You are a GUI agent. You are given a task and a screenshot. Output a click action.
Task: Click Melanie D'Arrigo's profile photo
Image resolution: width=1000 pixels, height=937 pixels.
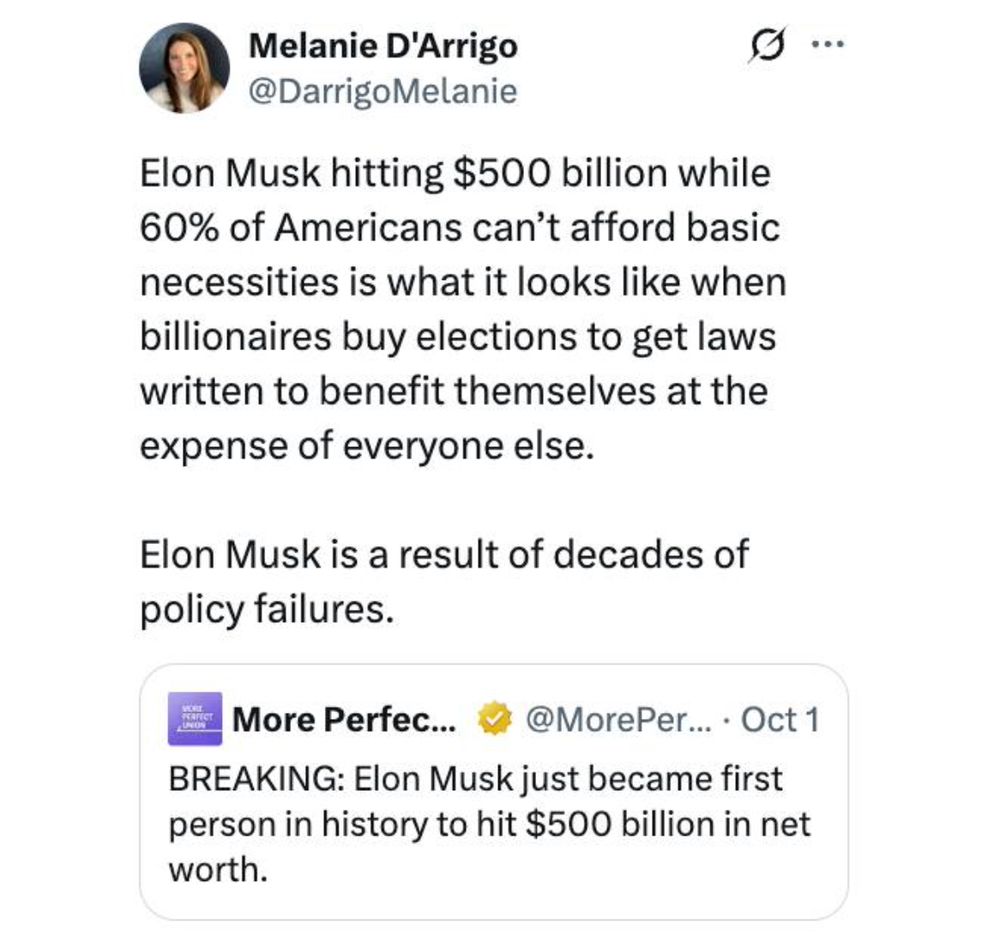tap(184, 68)
